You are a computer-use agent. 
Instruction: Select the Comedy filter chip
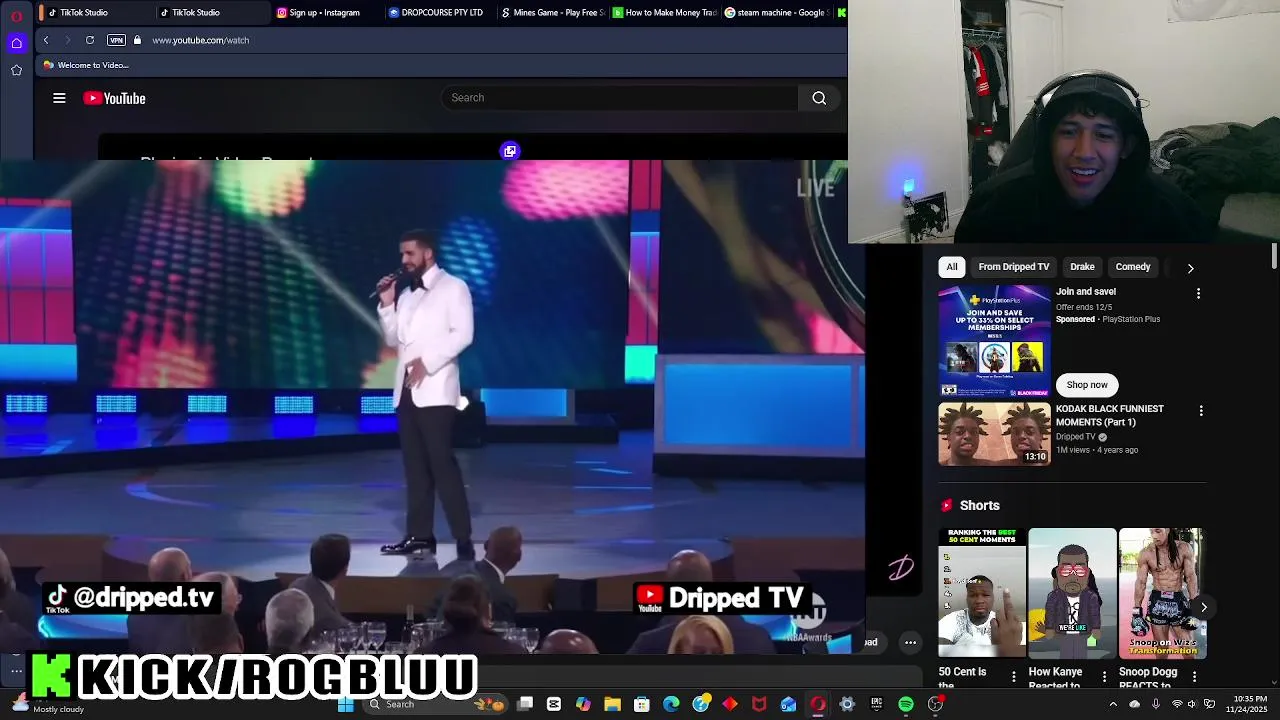click(x=1133, y=267)
